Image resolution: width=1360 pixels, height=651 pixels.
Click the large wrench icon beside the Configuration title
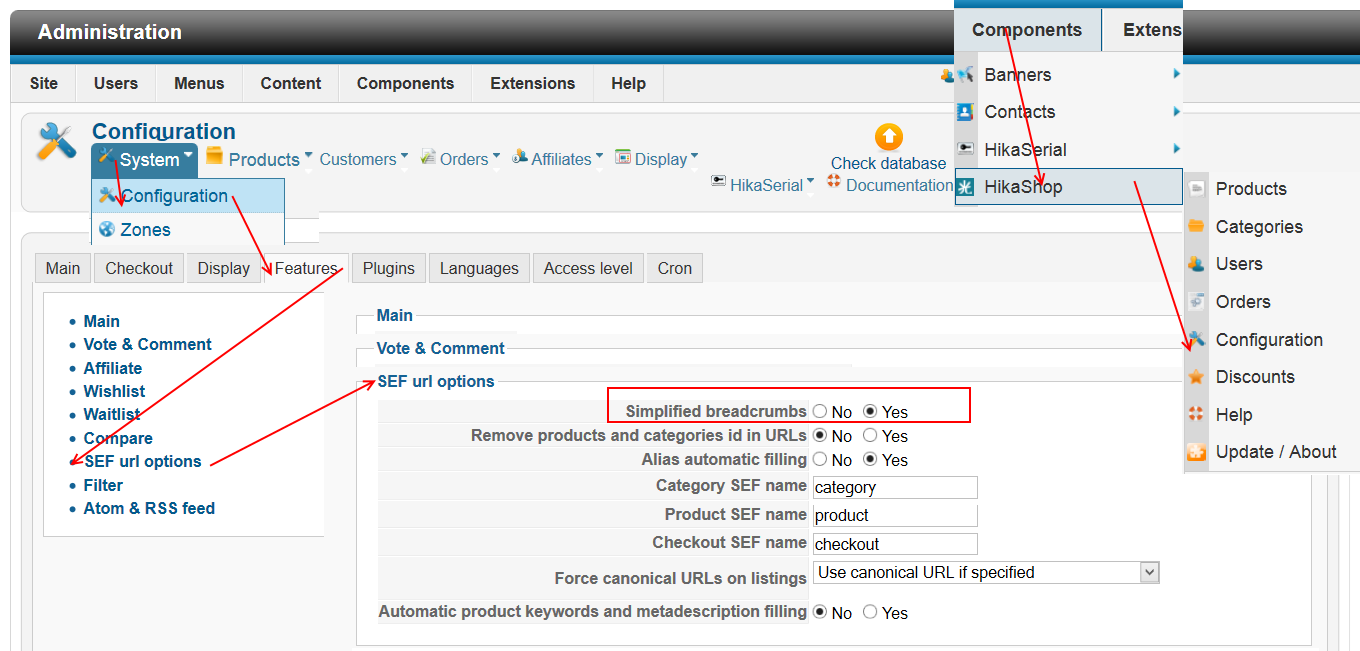[x=56, y=142]
